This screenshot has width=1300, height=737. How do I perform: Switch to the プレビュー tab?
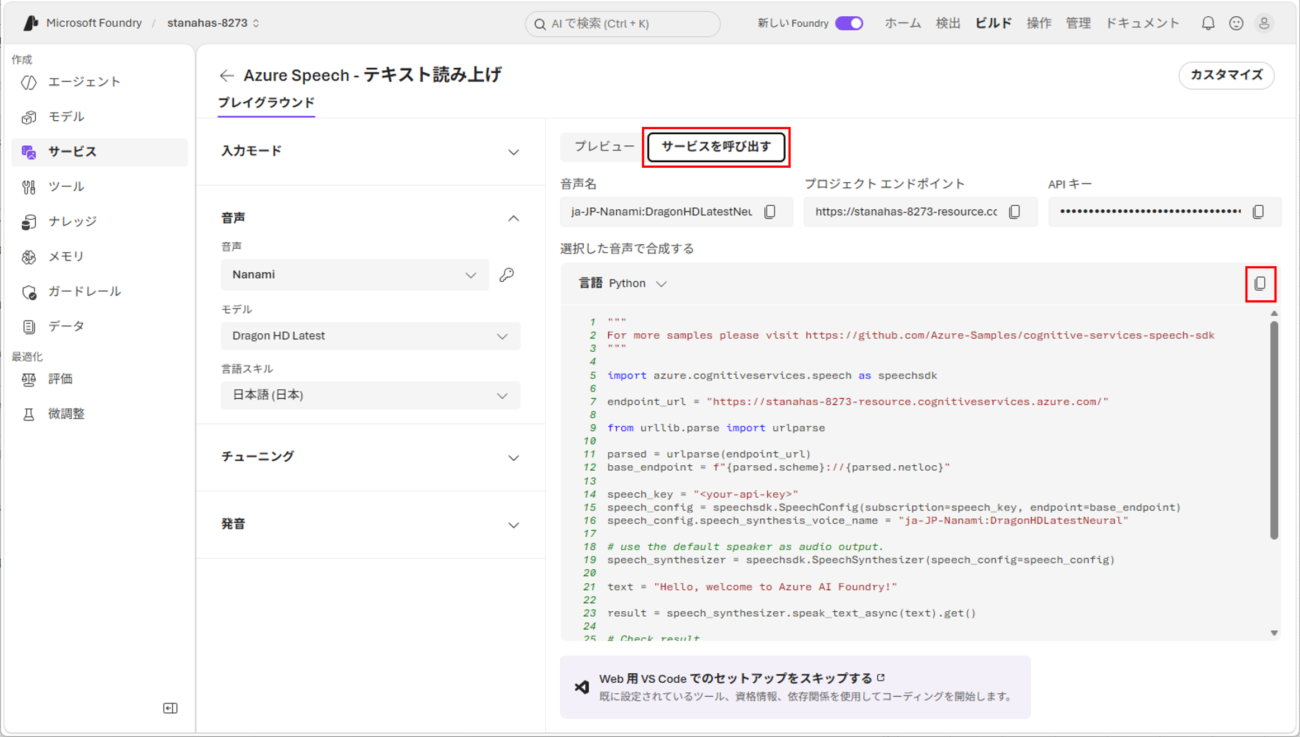(x=604, y=147)
